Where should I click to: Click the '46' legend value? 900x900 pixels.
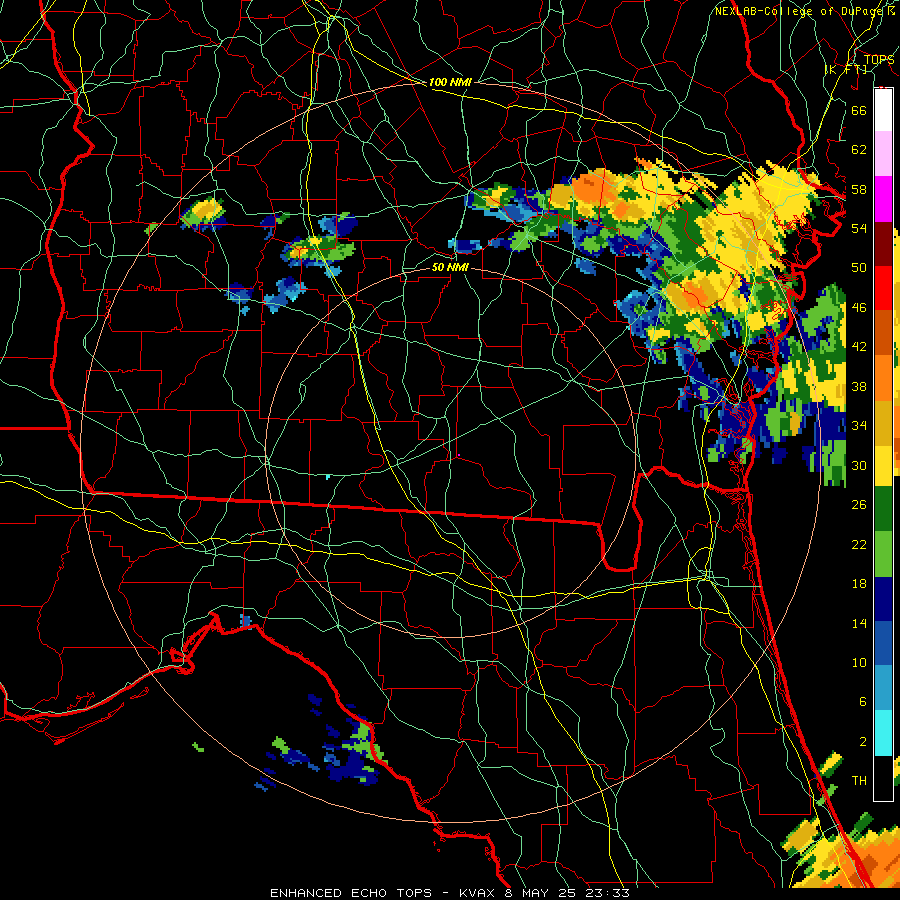point(859,308)
